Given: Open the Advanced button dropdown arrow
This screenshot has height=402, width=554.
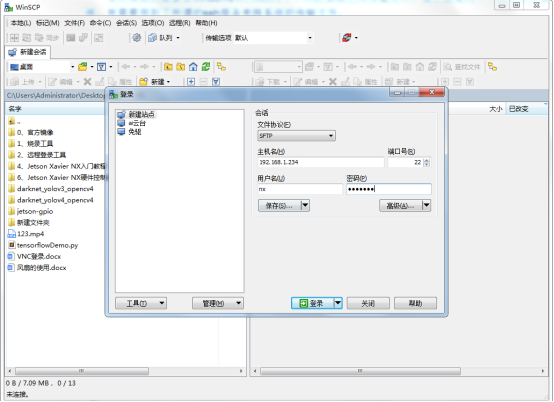Looking at the screenshot, I should coord(426,205).
